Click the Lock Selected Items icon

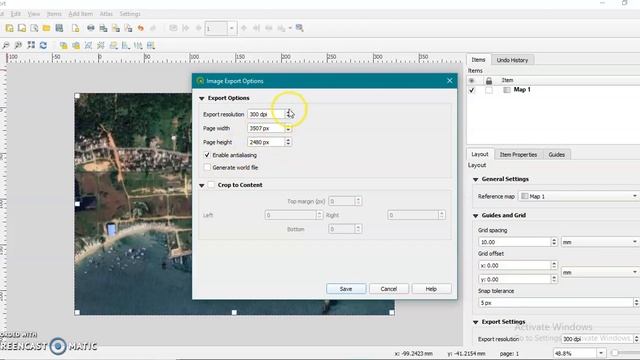tap(63, 45)
